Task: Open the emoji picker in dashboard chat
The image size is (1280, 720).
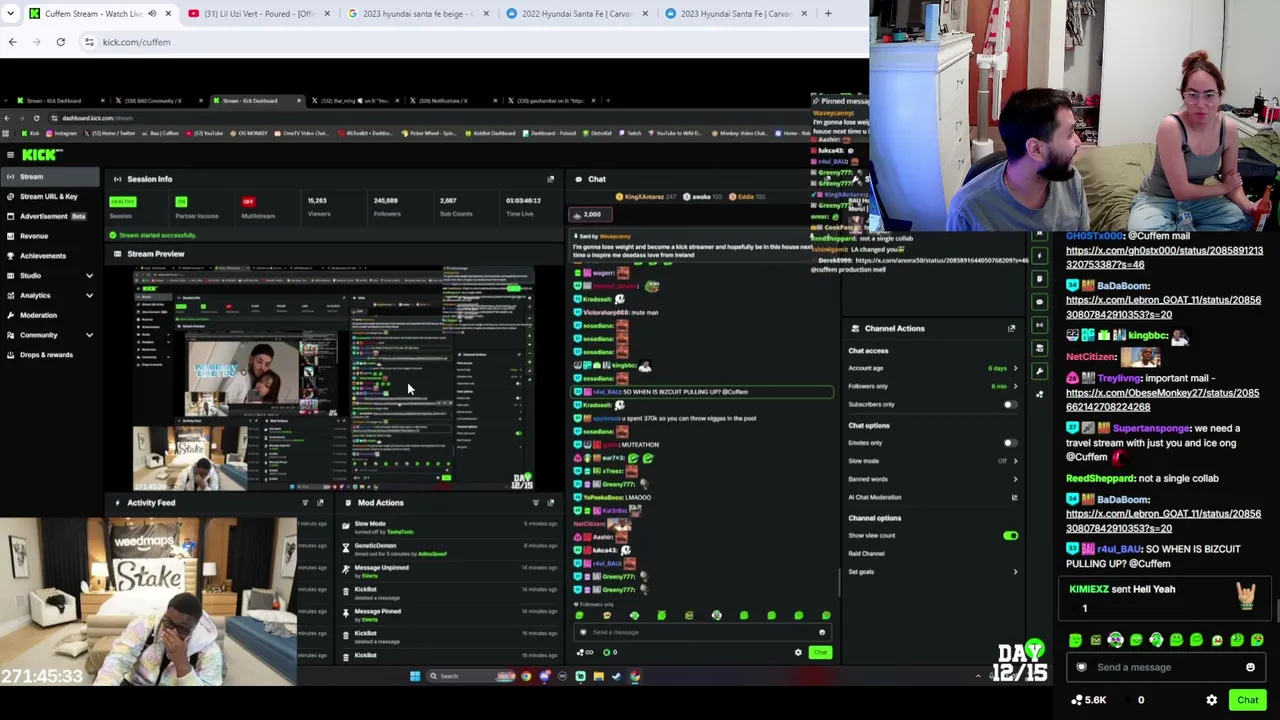Action: (x=822, y=632)
